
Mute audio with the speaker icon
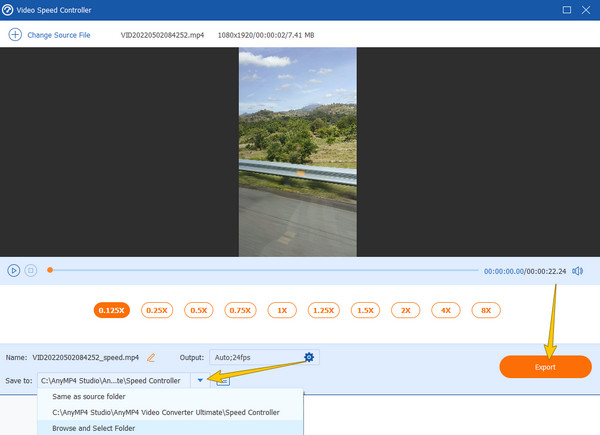[x=577, y=271]
